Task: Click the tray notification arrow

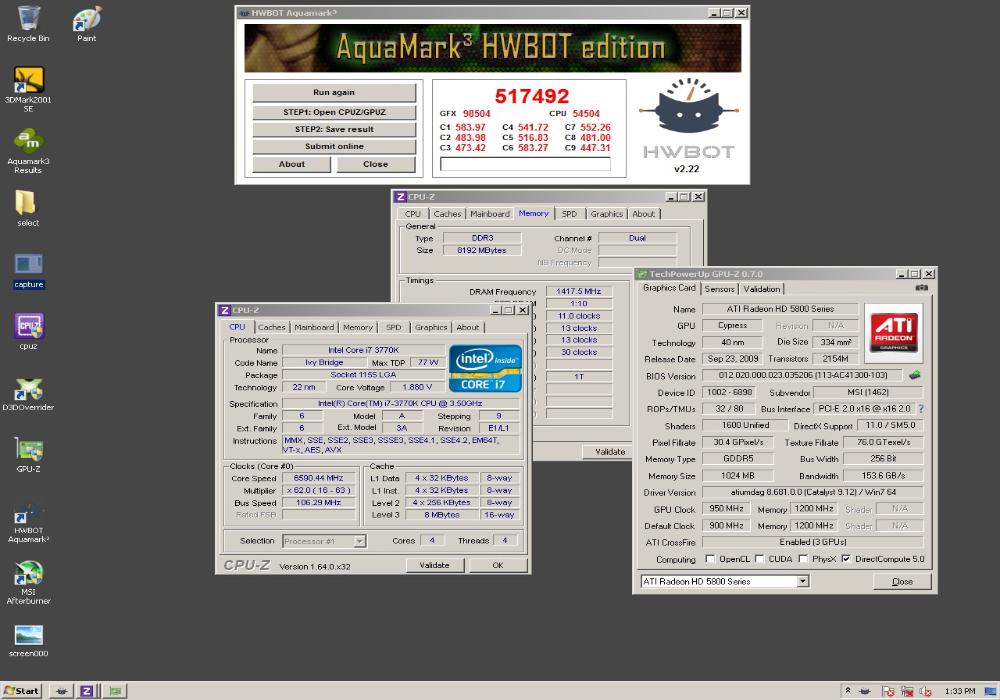Action: pos(848,690)
